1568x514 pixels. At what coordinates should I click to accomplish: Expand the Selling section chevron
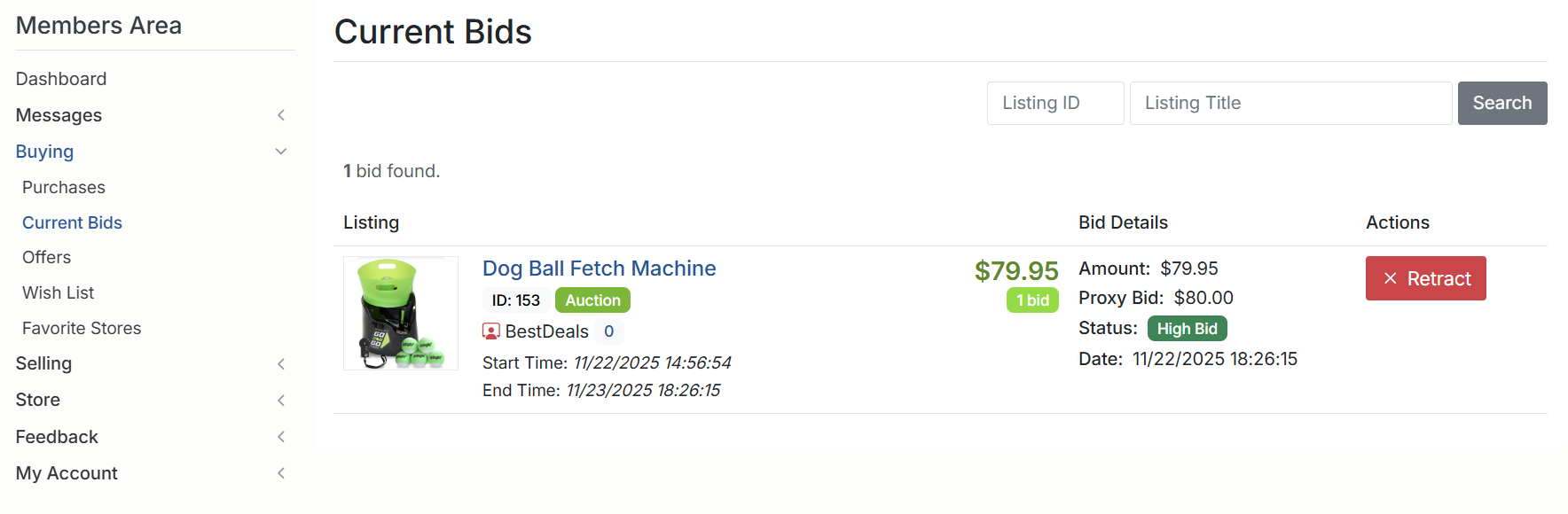(x=281, y=364)
